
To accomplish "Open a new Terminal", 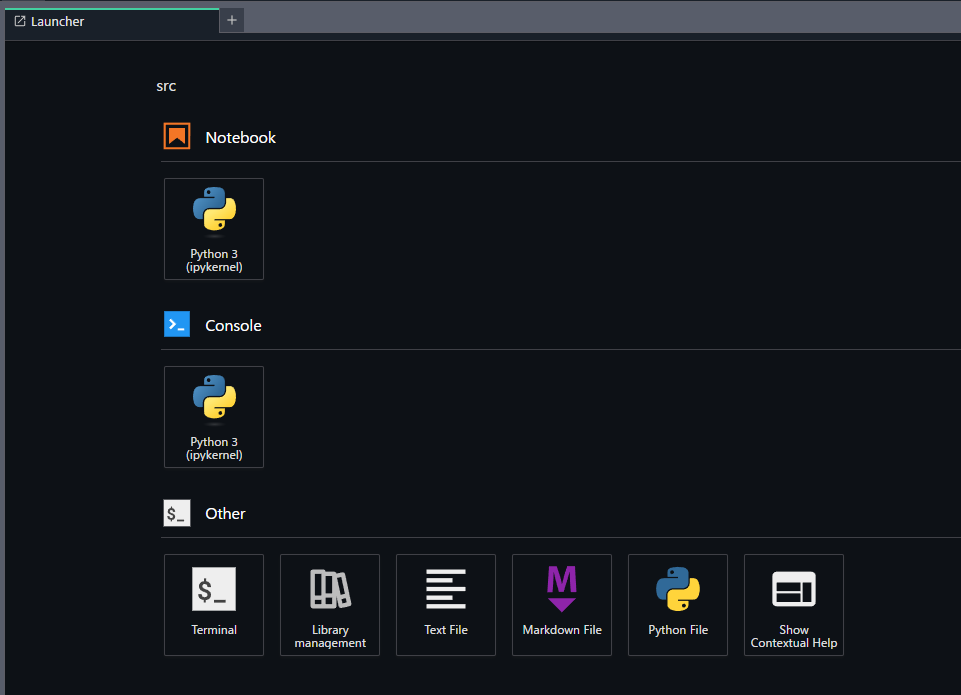I will click(x=214, y=605).
